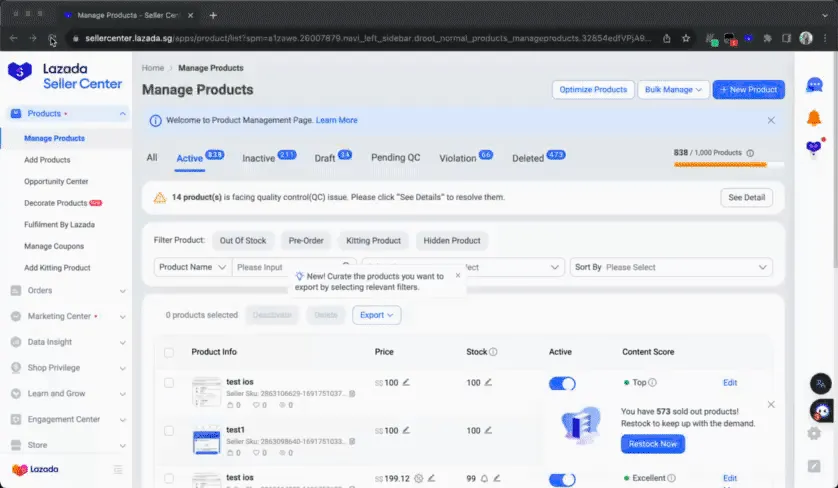
Task: Open the test1 product thumbnail
Action: click(206, 441)
